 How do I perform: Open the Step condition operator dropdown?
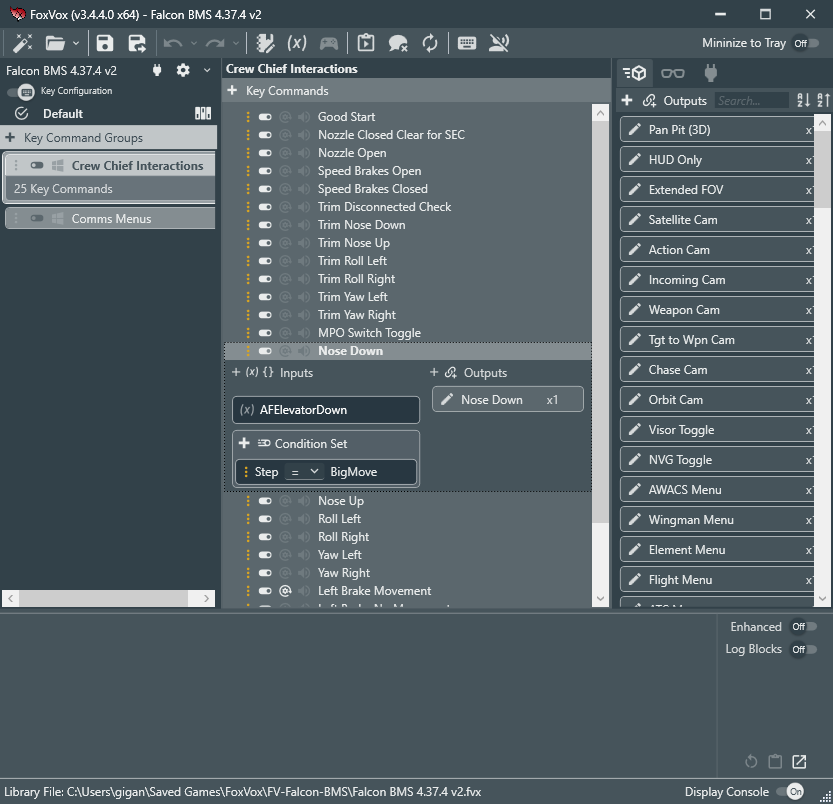click(x=304, y=471)
